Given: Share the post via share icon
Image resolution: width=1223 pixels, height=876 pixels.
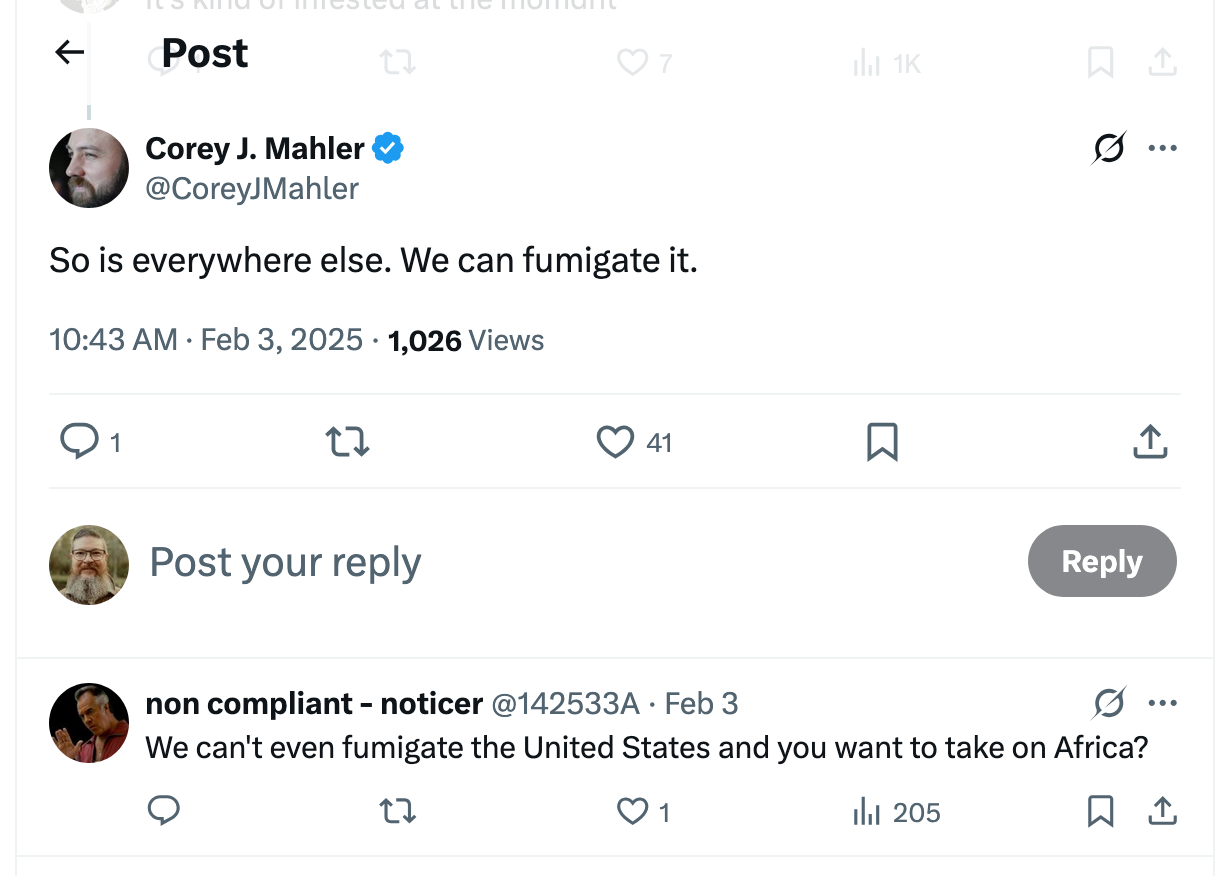Looking at the screenshot, I should pos(1149,441).
